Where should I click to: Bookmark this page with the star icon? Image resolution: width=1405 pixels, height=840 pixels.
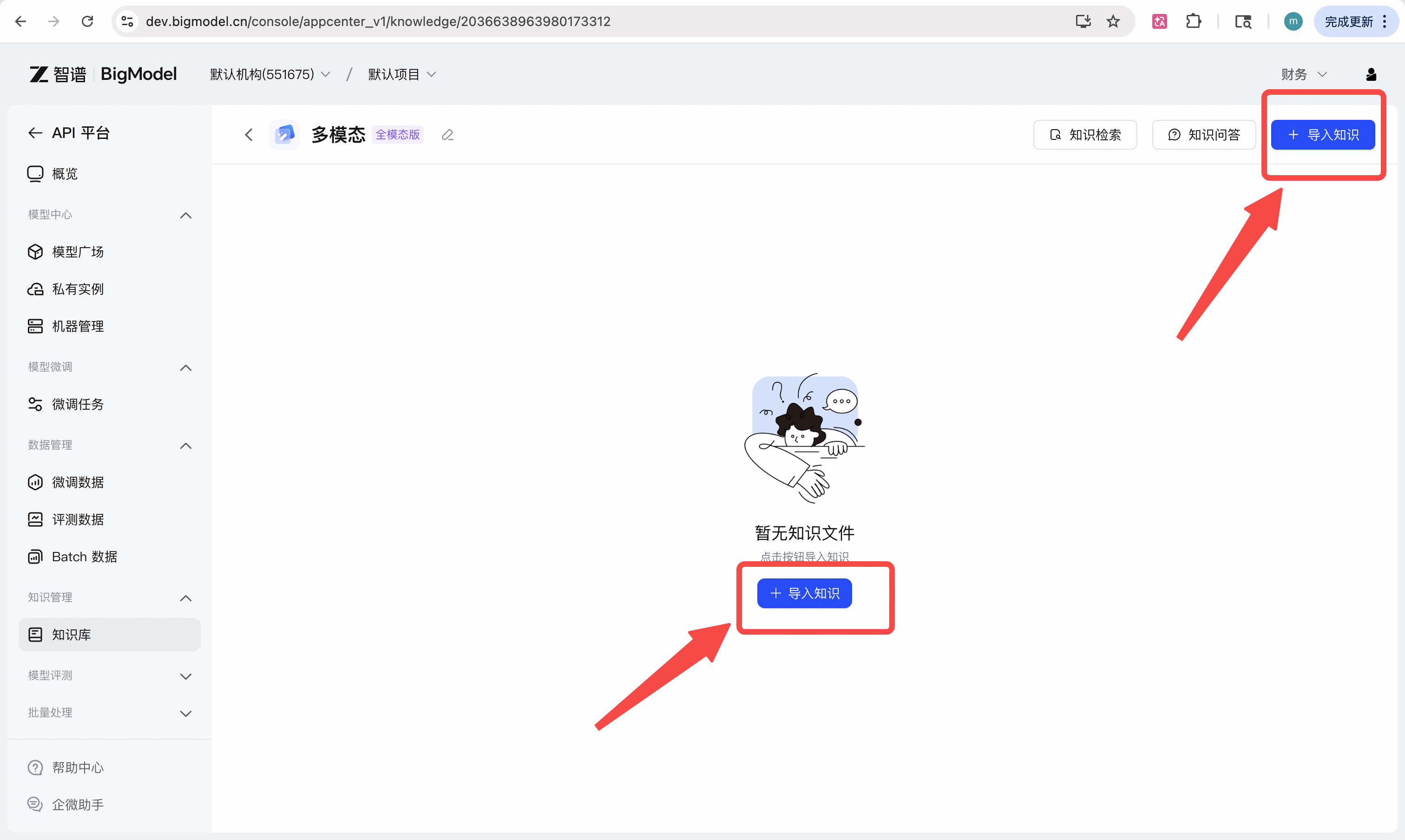point(1113,21)
